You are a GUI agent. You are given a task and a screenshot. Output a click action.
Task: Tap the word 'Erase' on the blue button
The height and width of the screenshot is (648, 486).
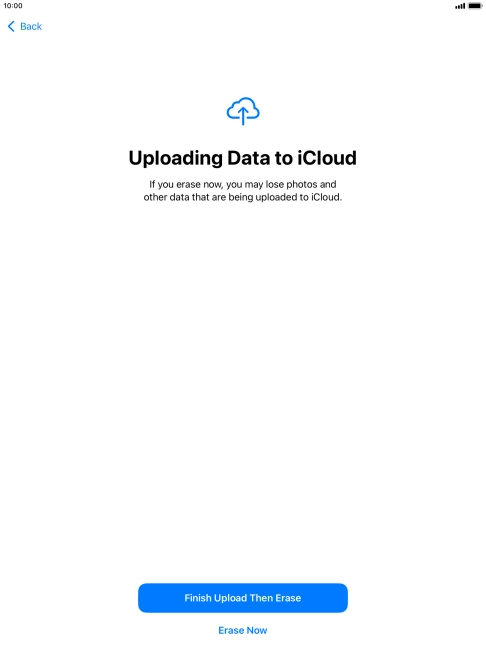pyautogui.click(x=288, y=598)
